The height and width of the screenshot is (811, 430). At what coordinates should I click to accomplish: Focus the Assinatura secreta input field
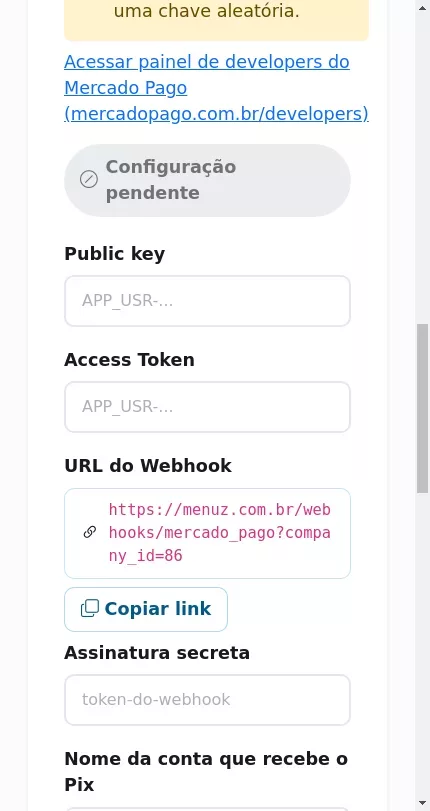207,700
